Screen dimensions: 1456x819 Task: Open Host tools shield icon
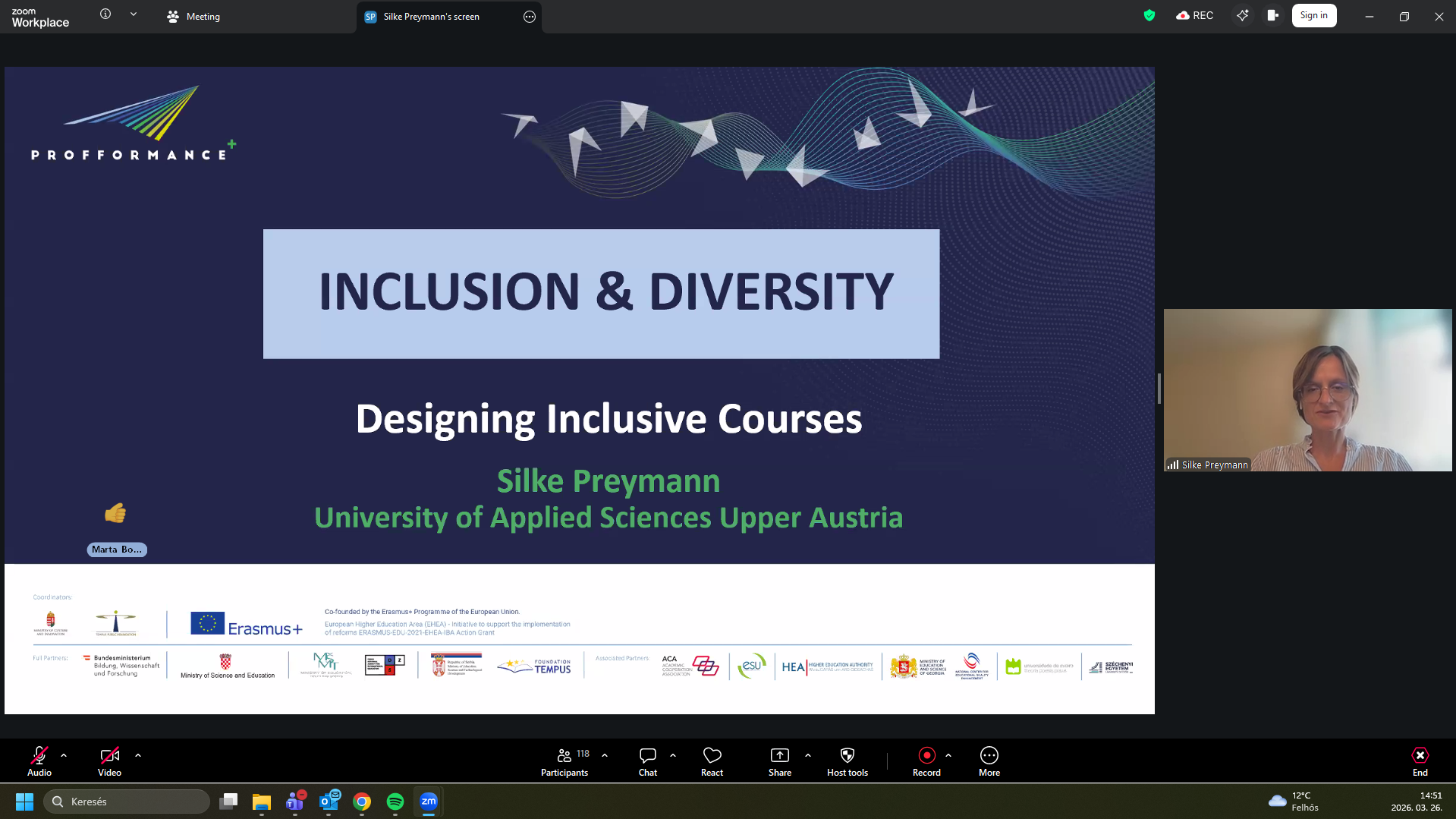pos(847,761)
